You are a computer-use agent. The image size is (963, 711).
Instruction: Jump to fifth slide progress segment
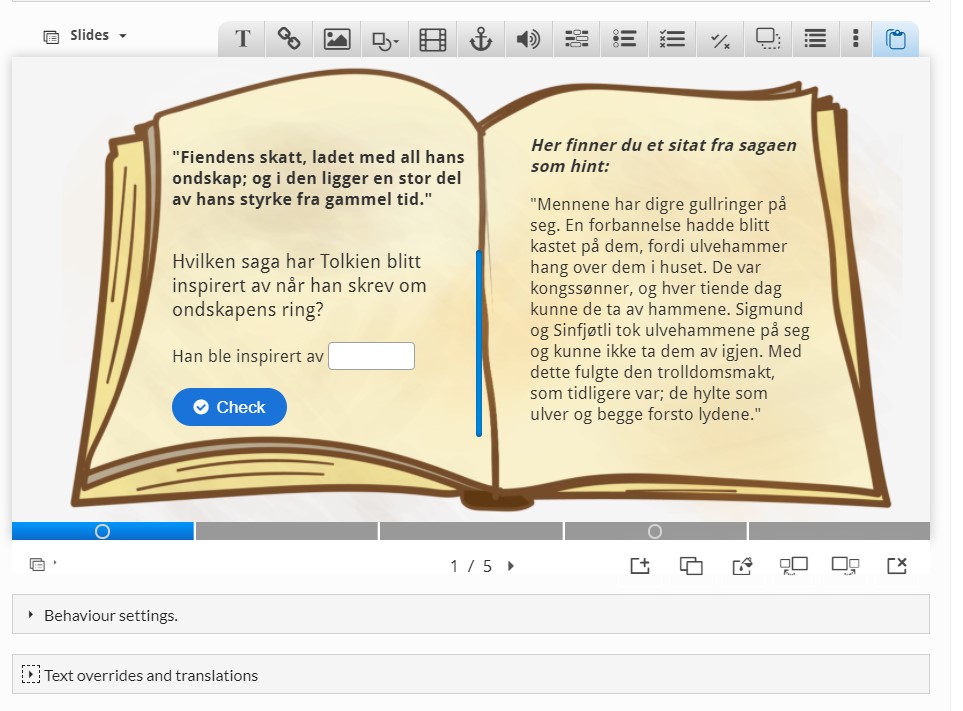tap(839, 531)
